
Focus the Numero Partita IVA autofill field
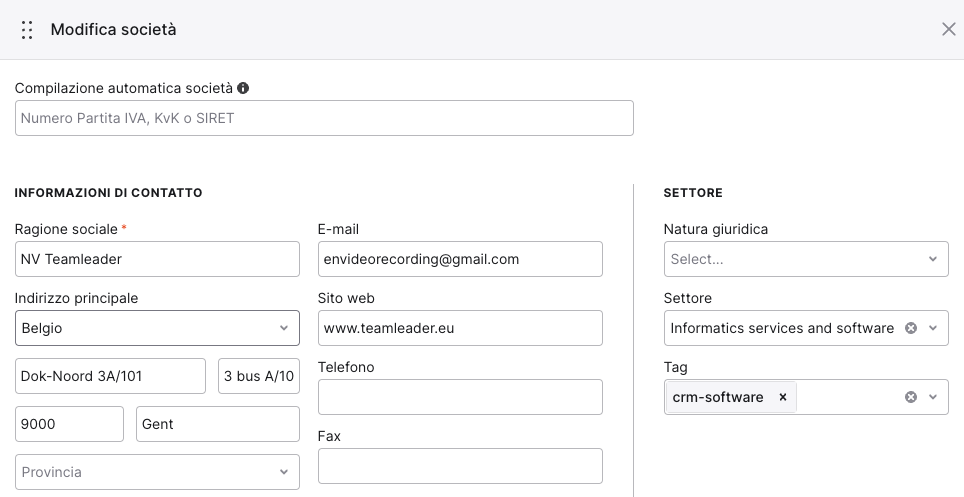coord(324,118)
